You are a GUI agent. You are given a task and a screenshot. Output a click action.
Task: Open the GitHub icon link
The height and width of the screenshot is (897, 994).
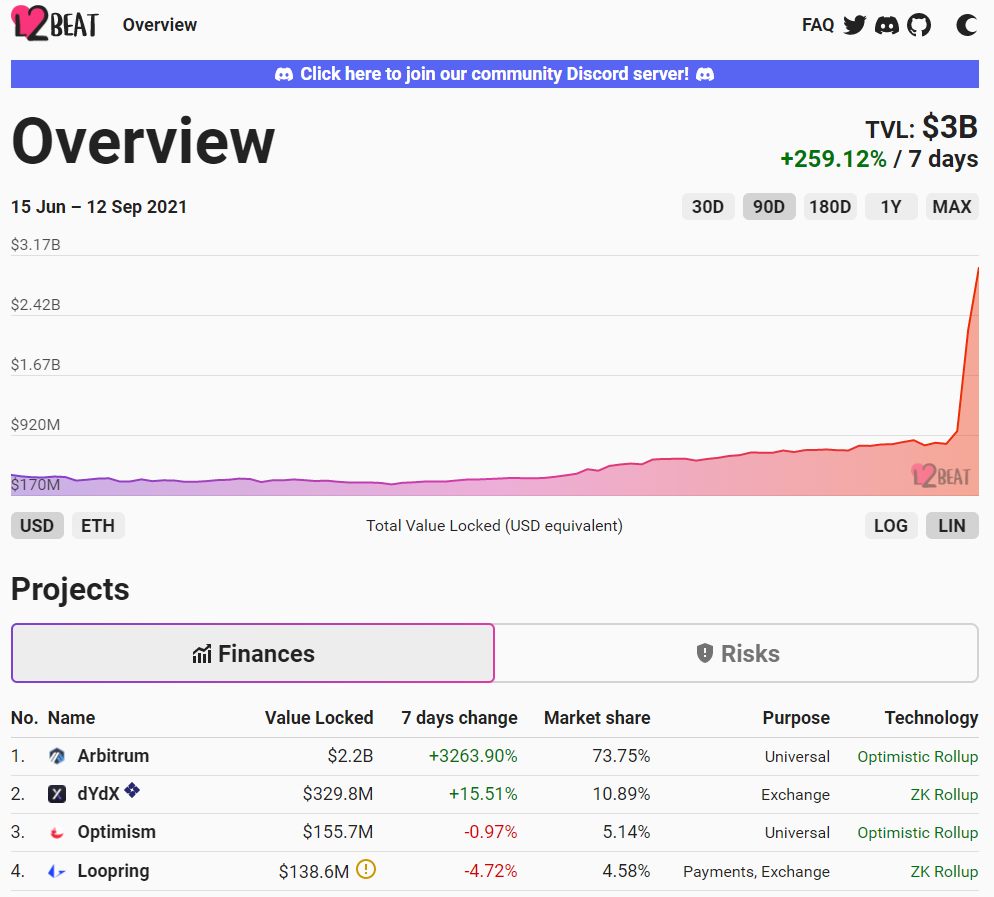click(919, 25)
